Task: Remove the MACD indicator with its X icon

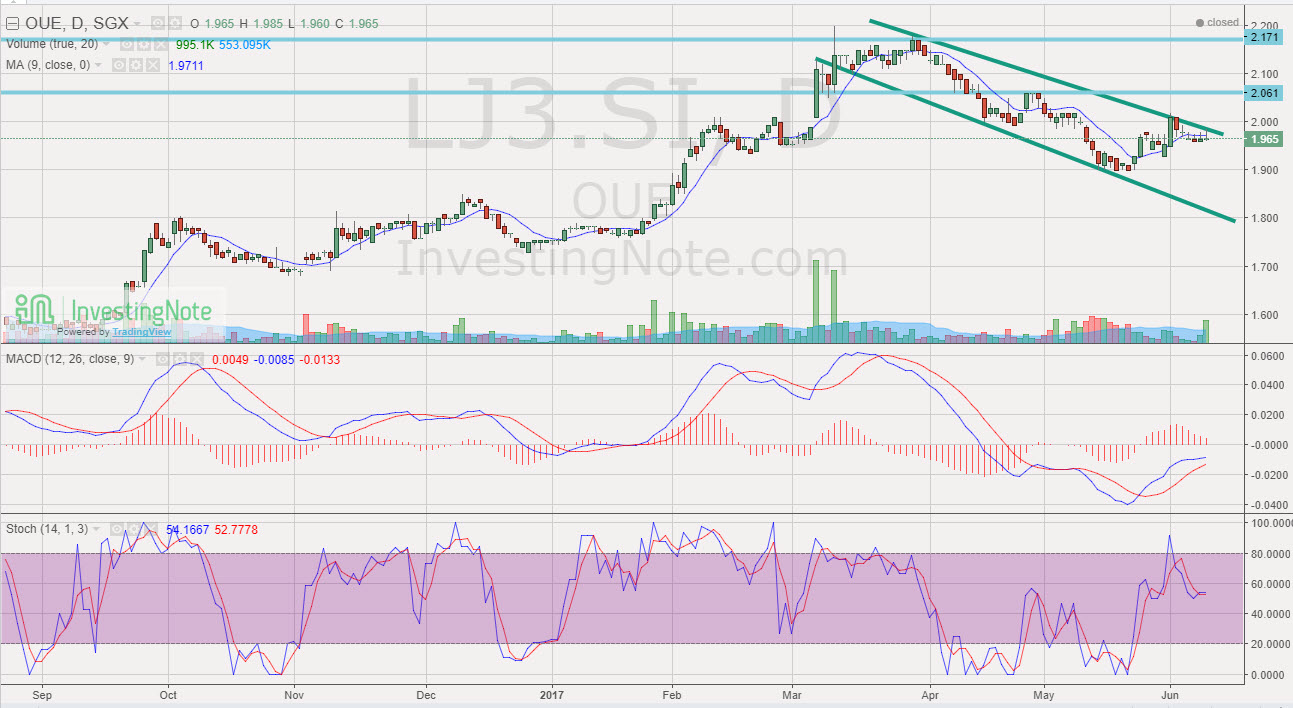Action: point(198,358)
